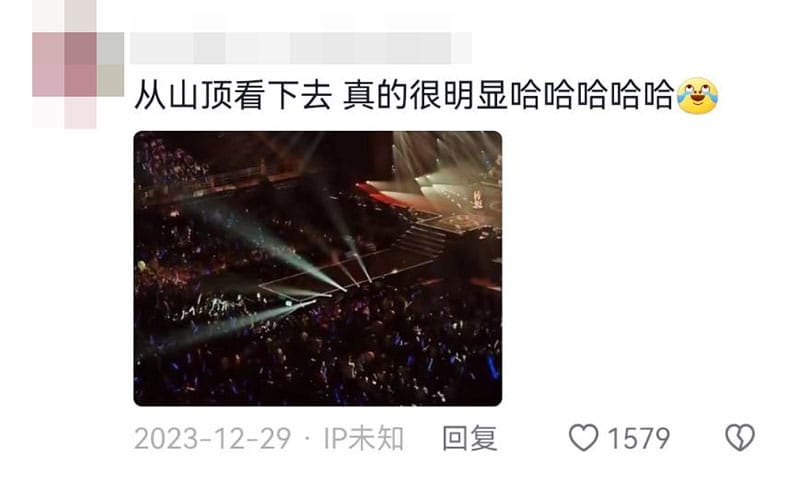Open the commenter's pixelated avatar
Viewport: 800px width, 479px height.
(x=78, y=64)
